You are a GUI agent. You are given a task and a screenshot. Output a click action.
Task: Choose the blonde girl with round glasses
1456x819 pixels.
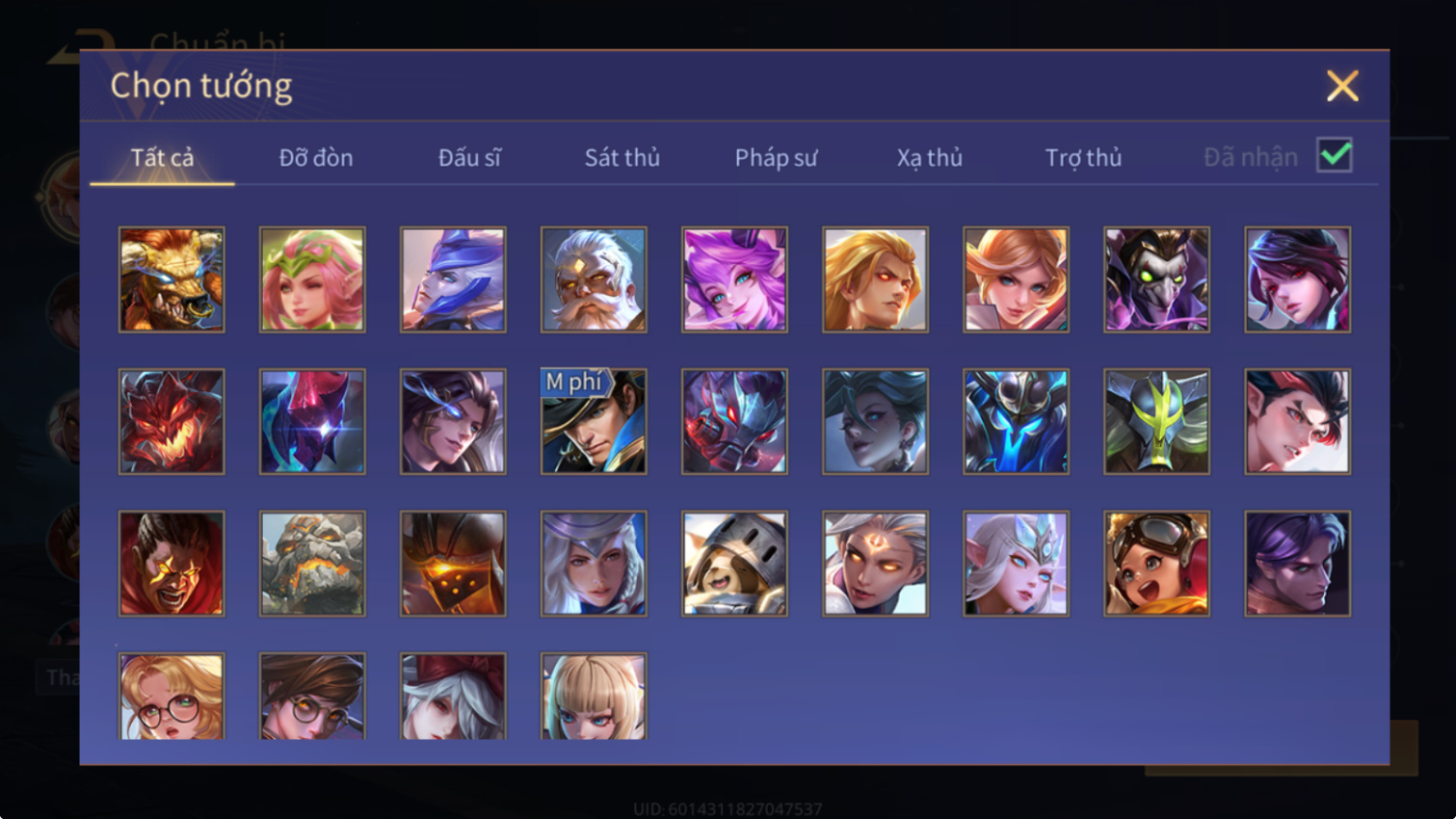172,696
